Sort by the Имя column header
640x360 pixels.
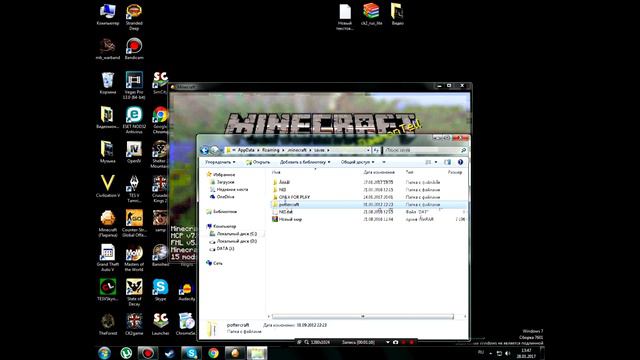point(276,172)
